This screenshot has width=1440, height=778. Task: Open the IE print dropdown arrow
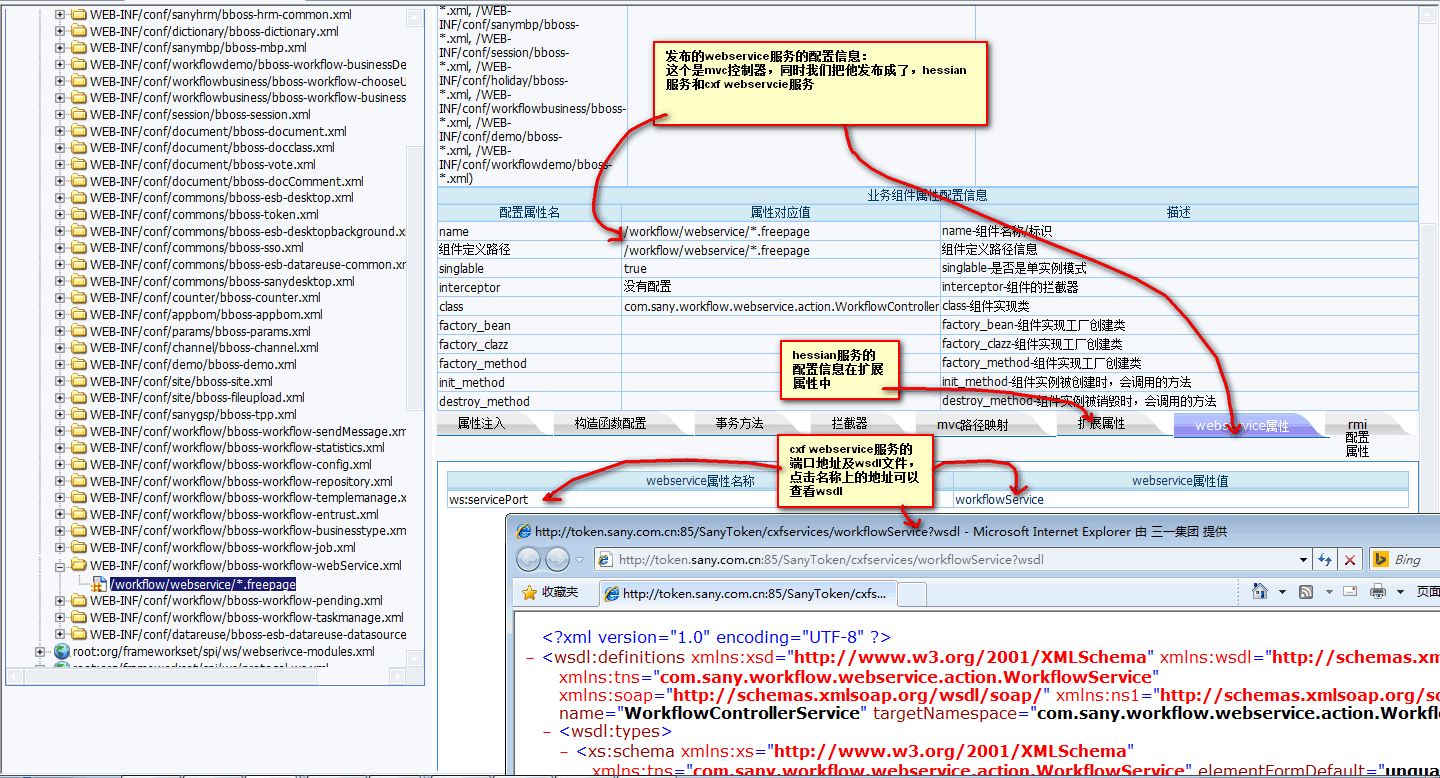(1398, 592)
